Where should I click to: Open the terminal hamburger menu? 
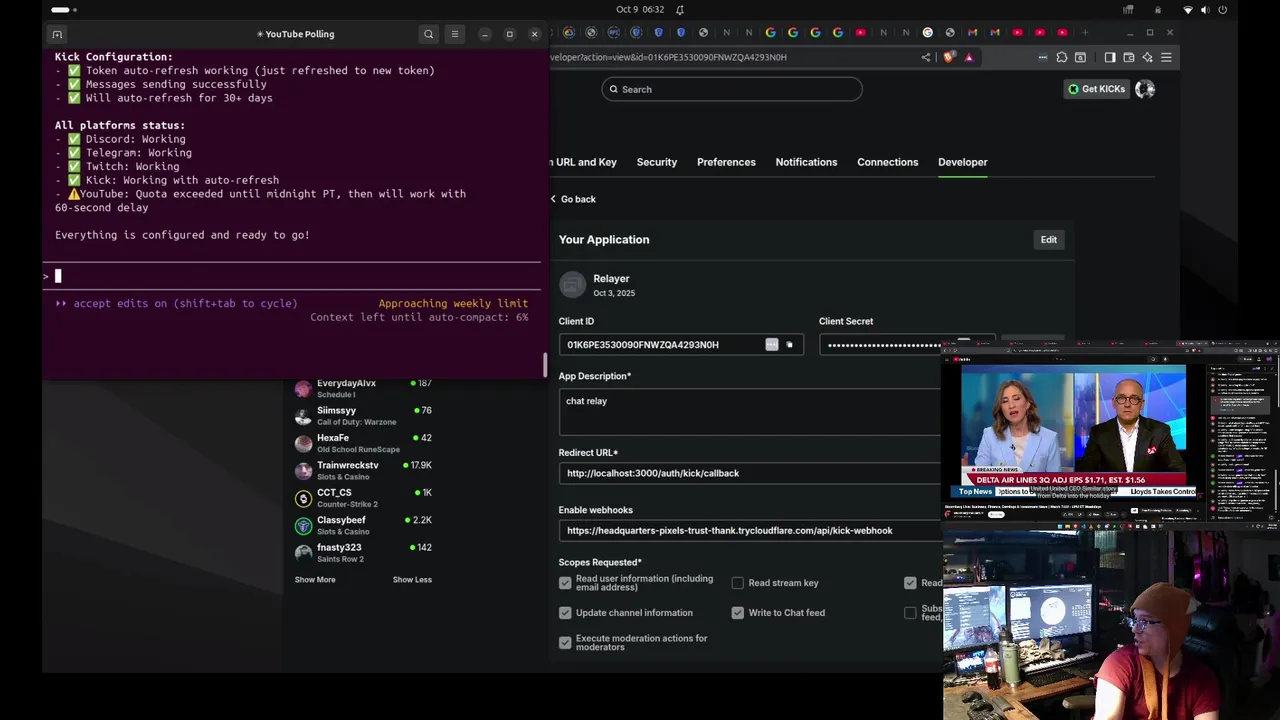(x=455, y=34)
